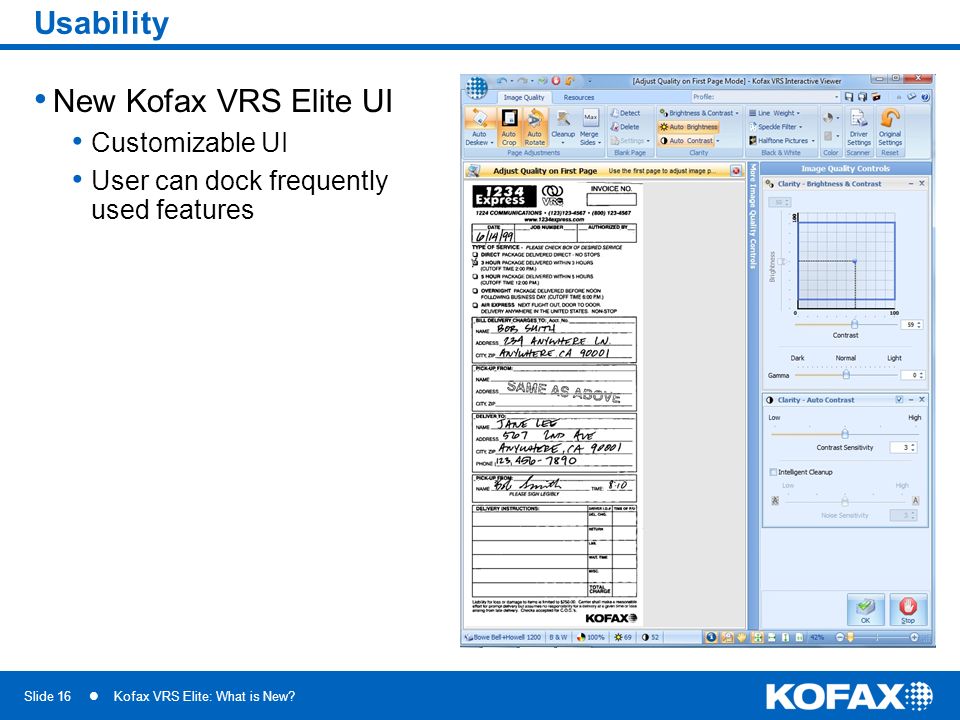Close the Adjust Quality on First Page banner
960x720 pixels.
coord(735,171)
